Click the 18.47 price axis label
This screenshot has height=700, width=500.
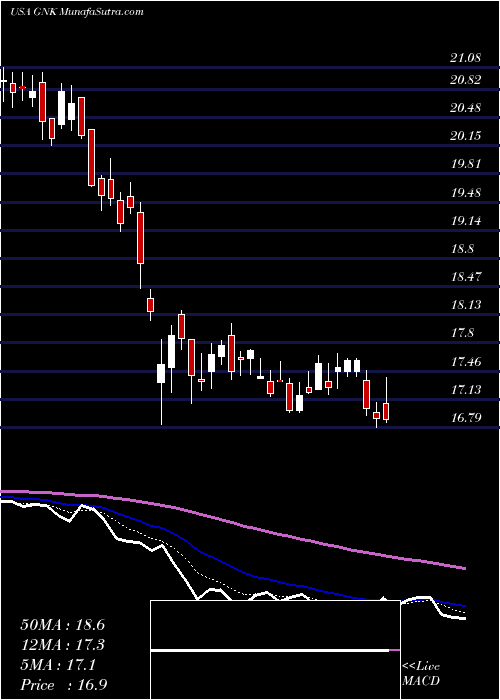coord(465,277)
